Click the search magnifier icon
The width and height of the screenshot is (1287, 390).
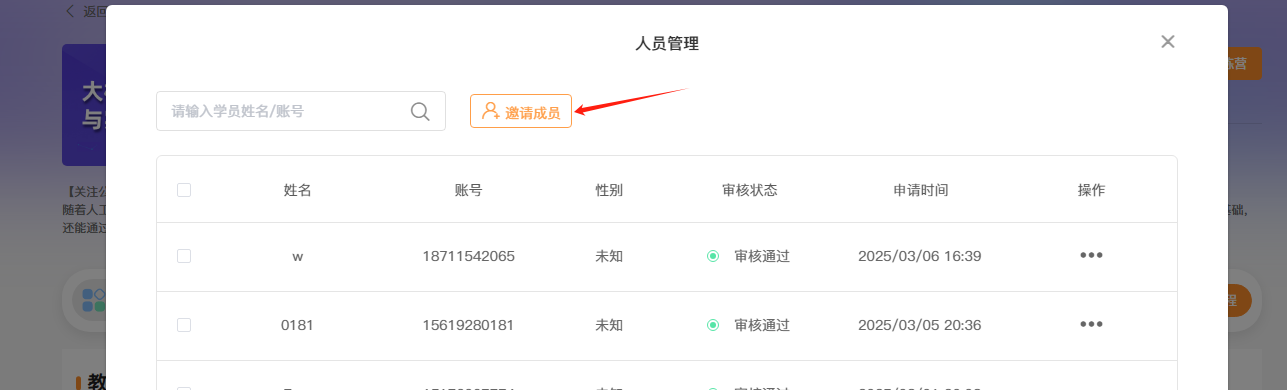click(420, 111)
